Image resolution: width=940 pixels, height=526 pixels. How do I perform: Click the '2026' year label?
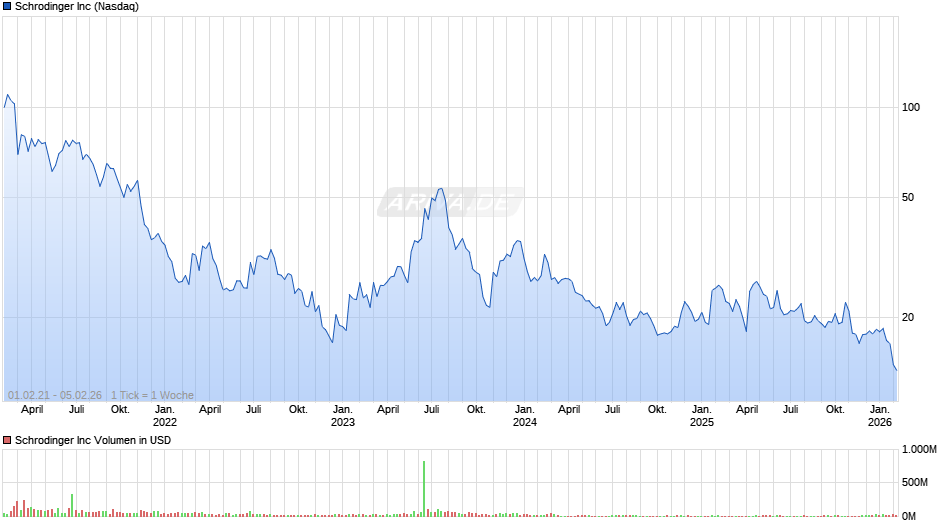tap(880, 422)
